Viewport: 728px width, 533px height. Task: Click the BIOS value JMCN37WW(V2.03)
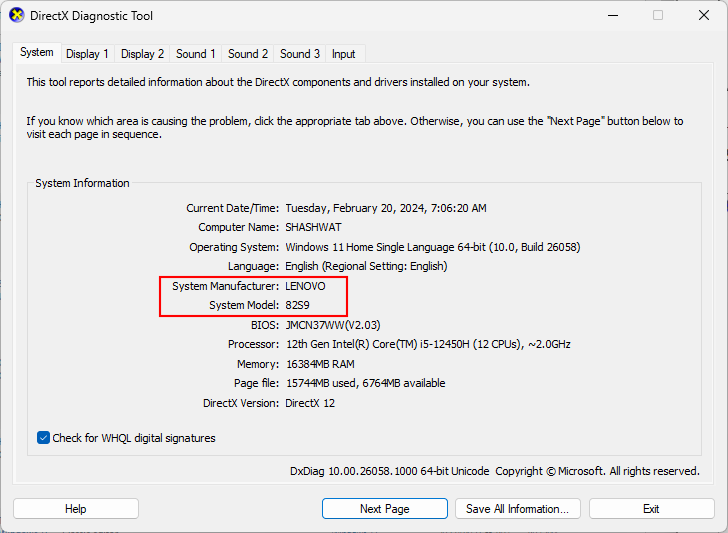click(333, 325)
